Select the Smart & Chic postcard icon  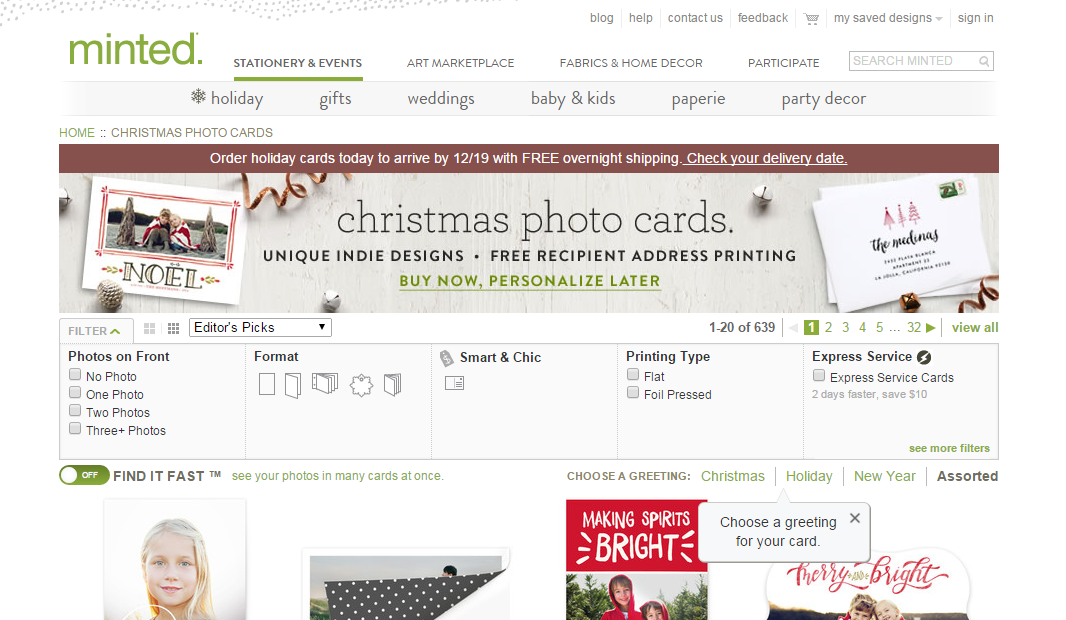point(454,383)
